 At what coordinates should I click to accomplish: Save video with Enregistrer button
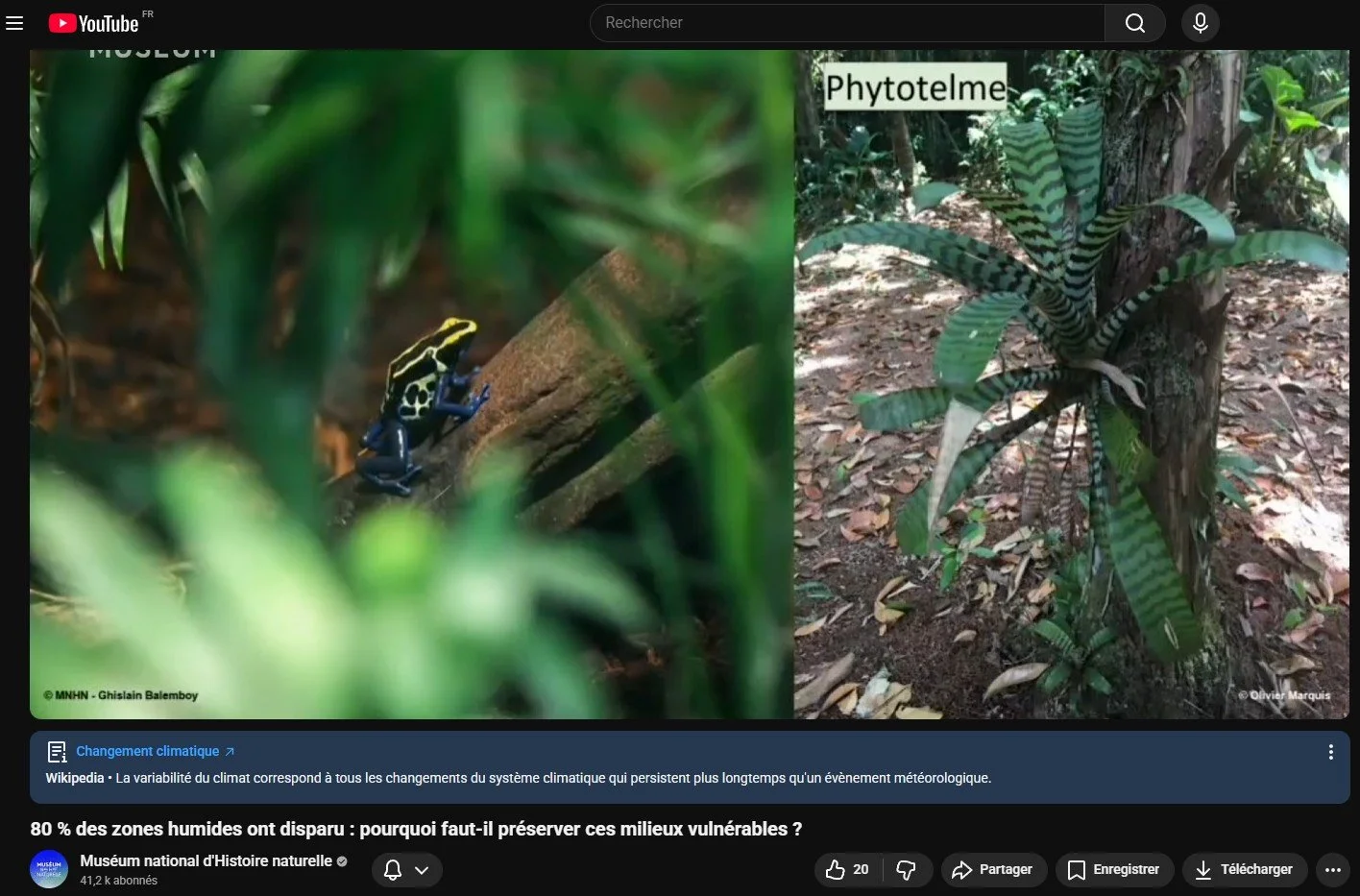click(x=1114, y=870)
